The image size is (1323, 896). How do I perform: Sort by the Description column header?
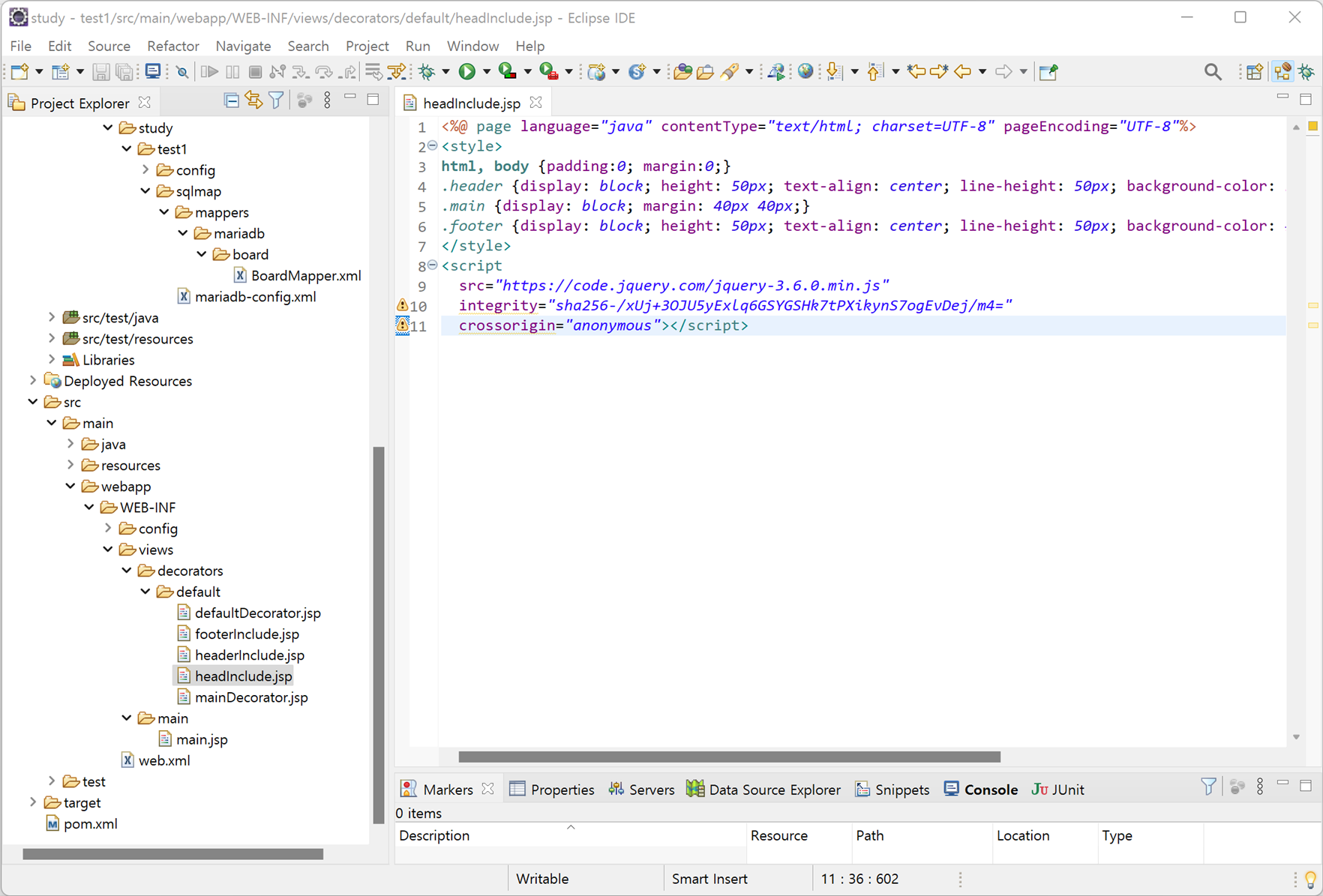pyautogui.click(x=571, y=835)
